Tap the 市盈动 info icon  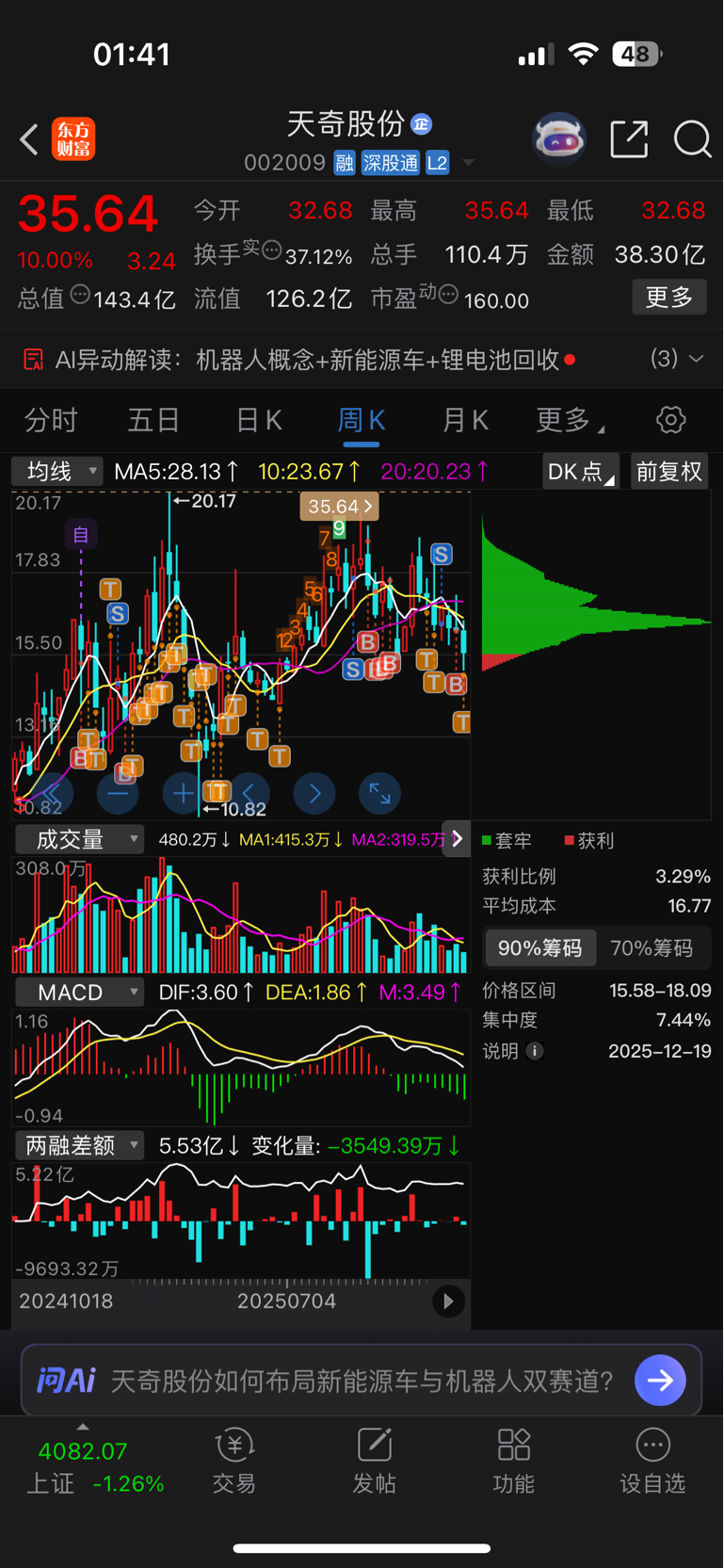pos(448,295)
